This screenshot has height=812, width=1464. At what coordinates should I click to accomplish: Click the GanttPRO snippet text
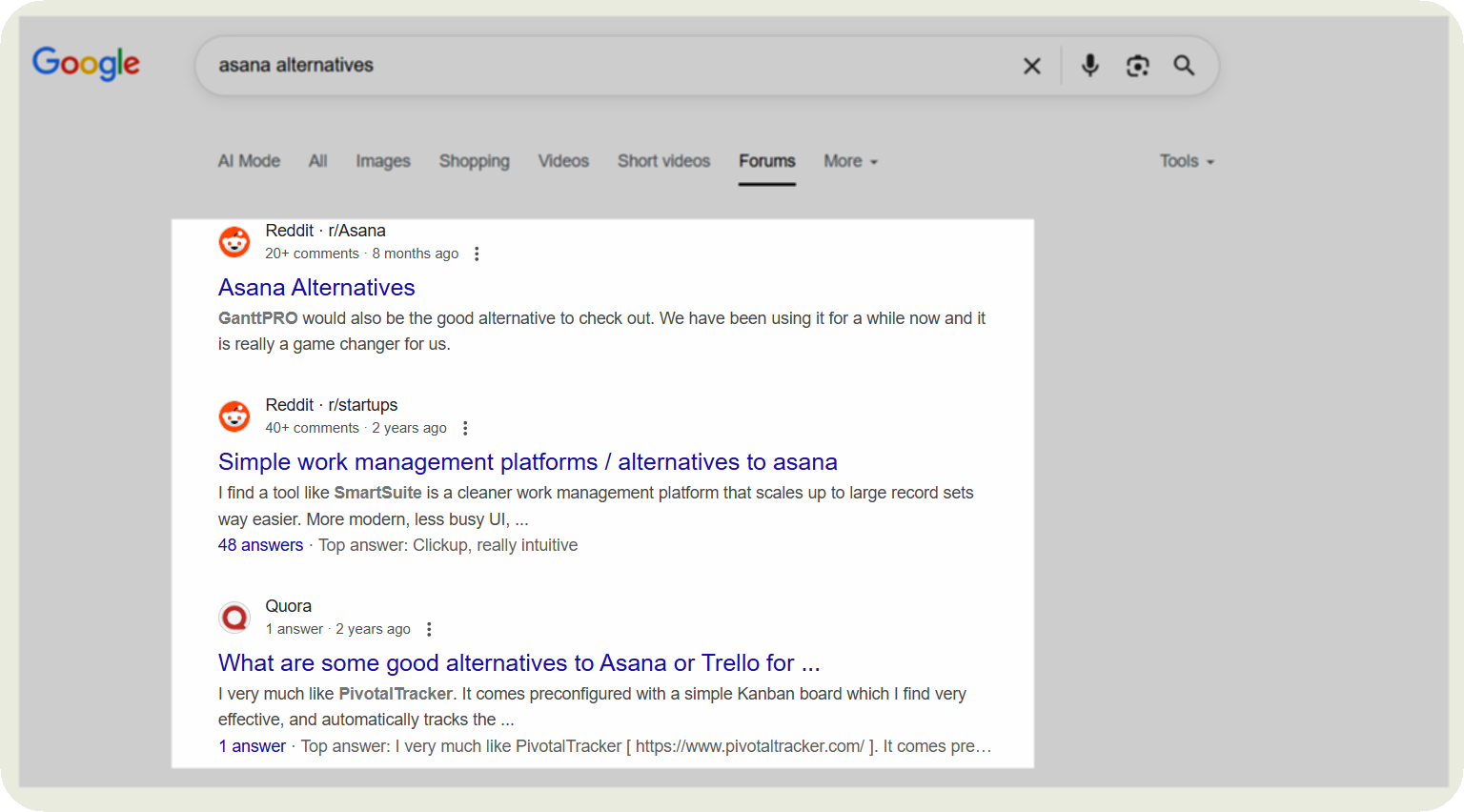[x=601, y=331]
